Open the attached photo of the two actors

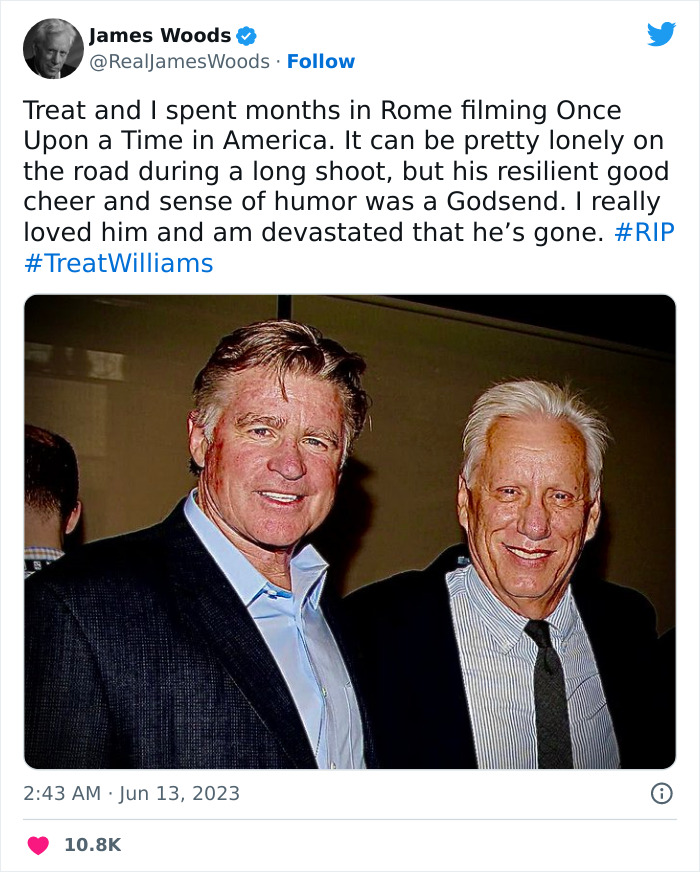[350, 530]
